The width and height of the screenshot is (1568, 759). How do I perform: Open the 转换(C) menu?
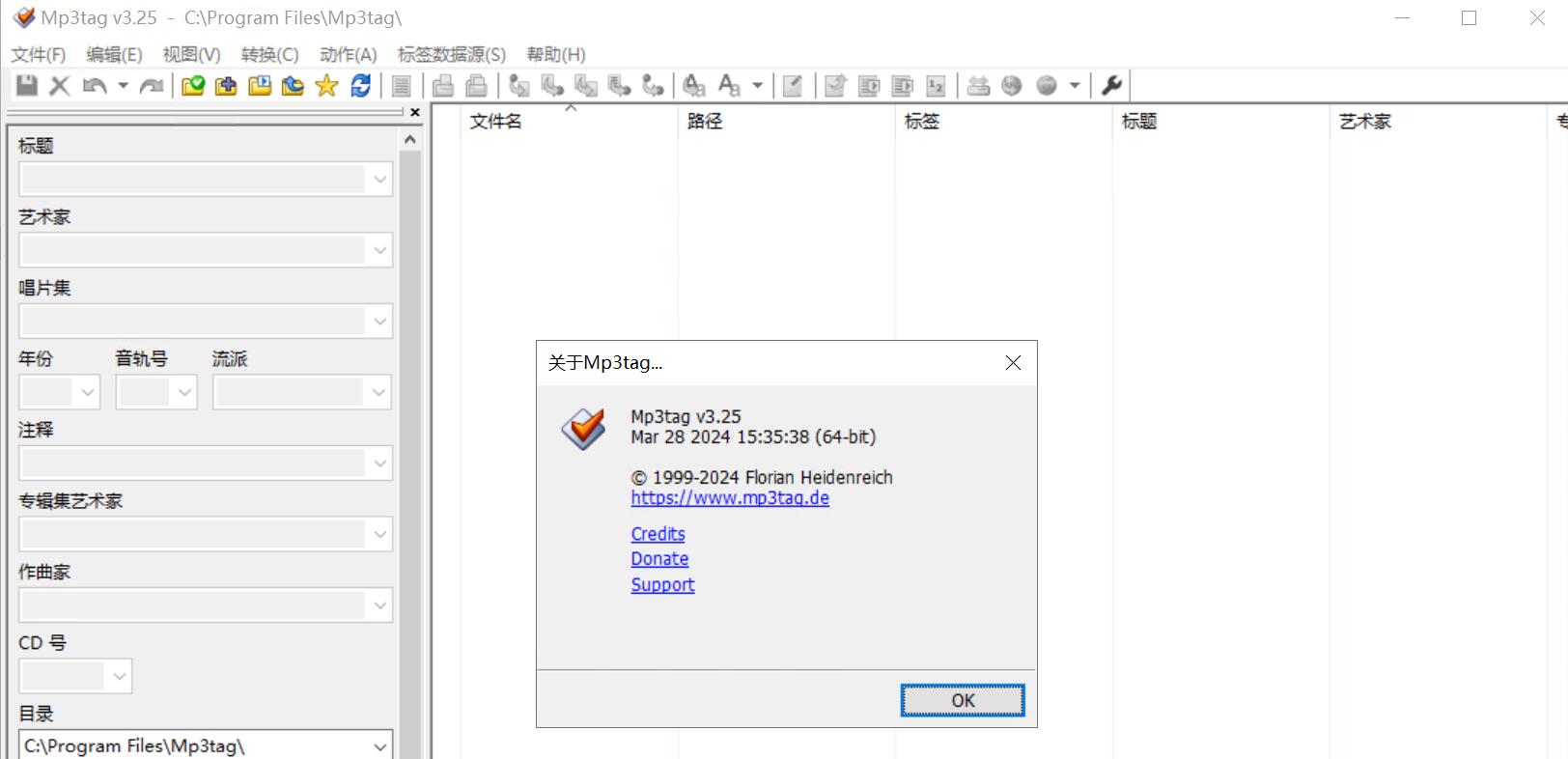[270, 55]
